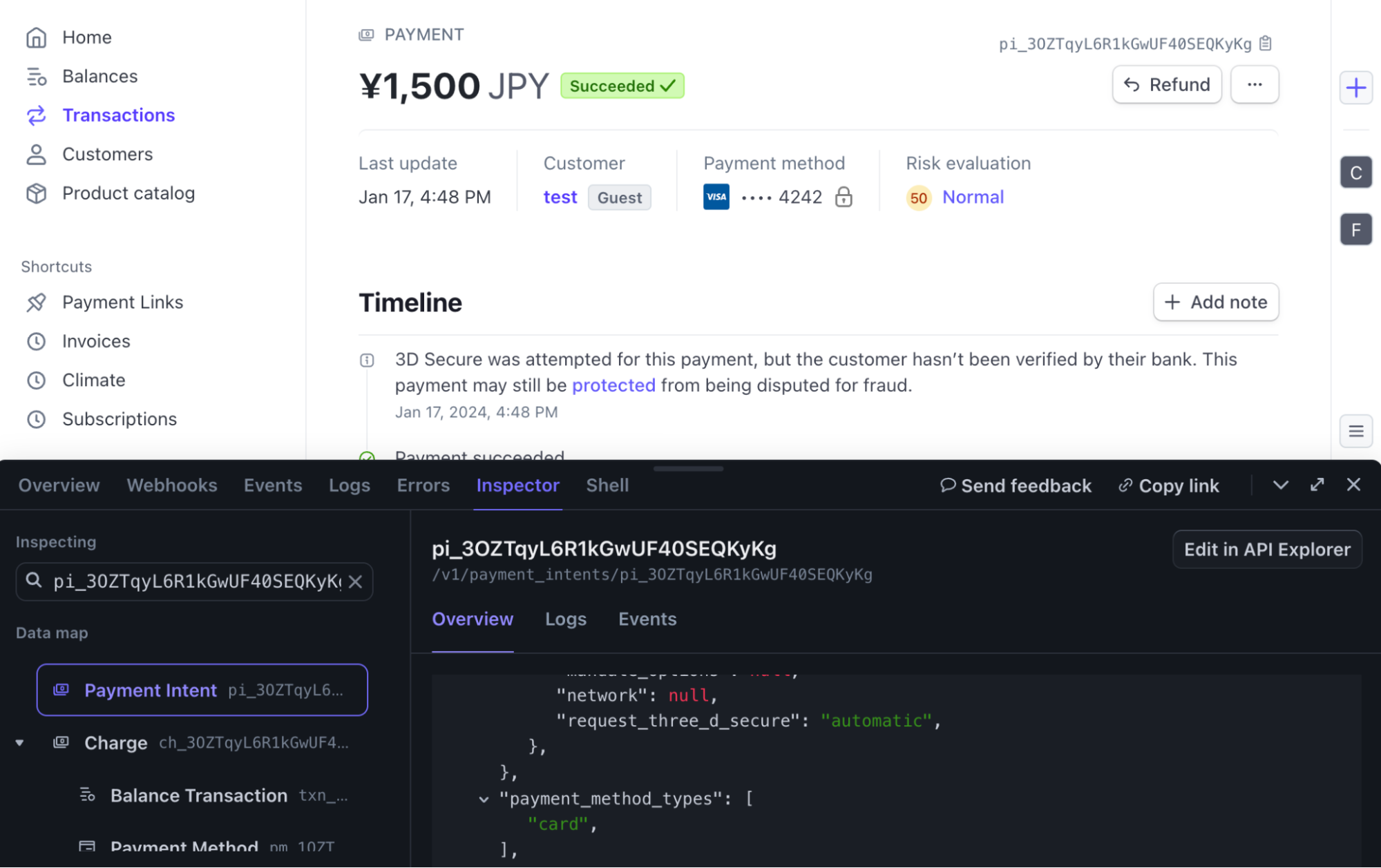Collapse the payment_method_types JSON array
The height and width of the screenshot is (868, 1381).
point(484,799)
